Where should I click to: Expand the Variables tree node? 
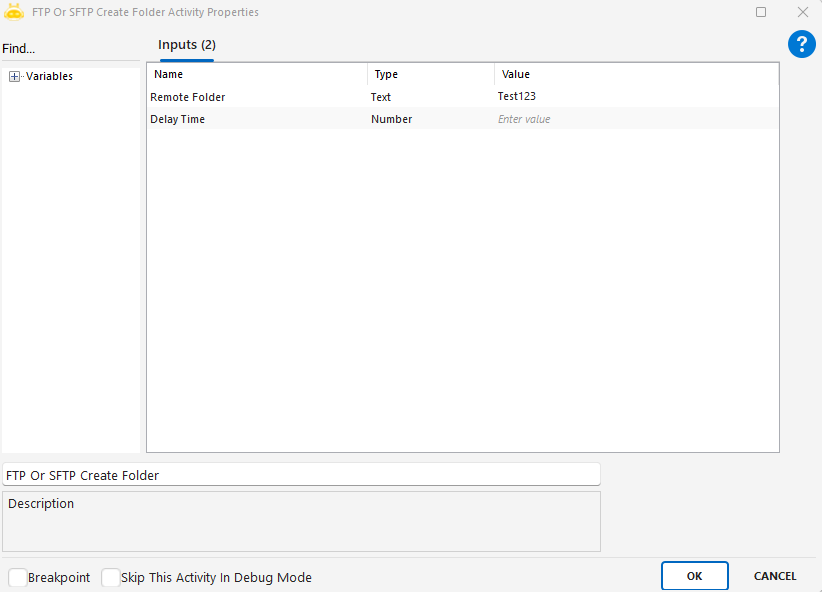click(x=14, y=77)
